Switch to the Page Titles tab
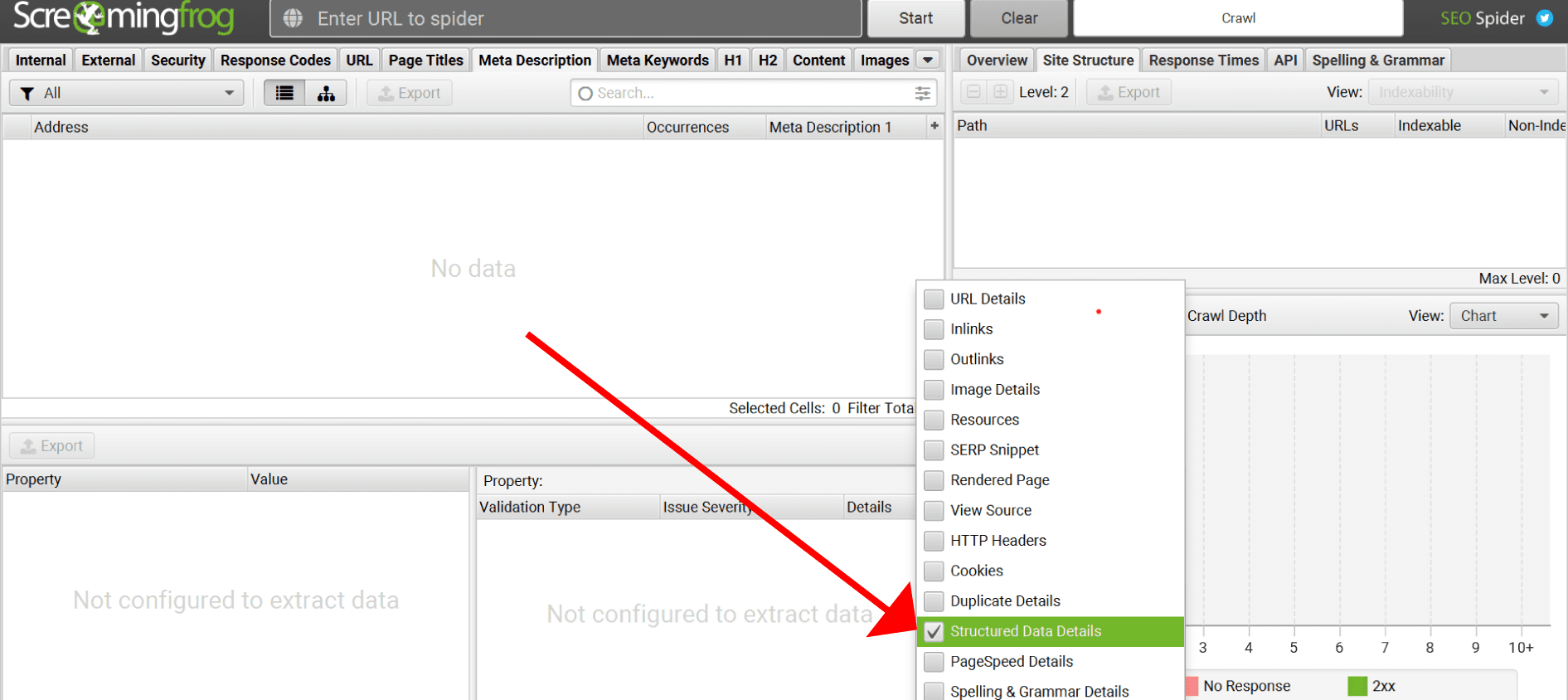This screenshot has height=700, width=1568. click(x=425, y=60)
